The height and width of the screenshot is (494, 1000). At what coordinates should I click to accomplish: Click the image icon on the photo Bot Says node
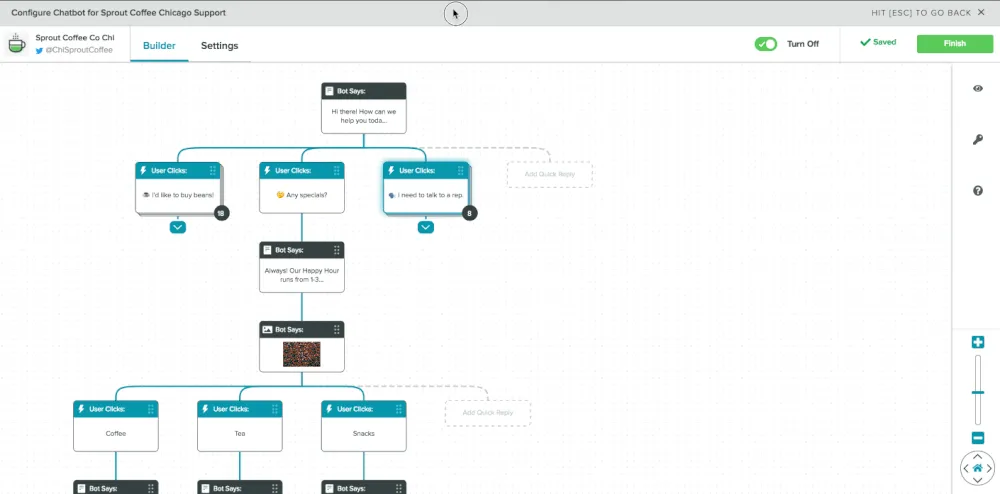[267, 330]
